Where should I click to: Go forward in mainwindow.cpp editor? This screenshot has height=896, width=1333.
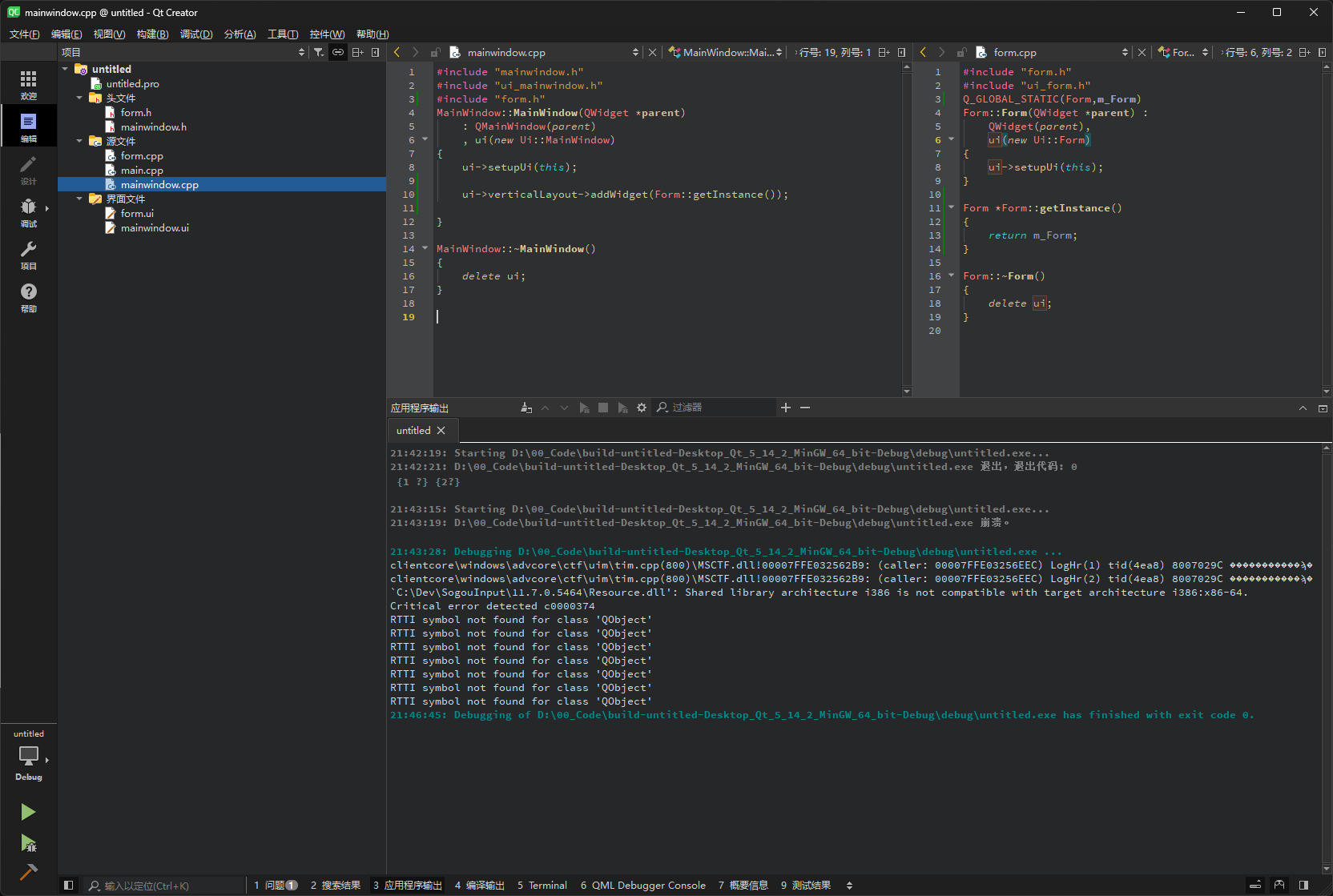click(x=415, y=52)
